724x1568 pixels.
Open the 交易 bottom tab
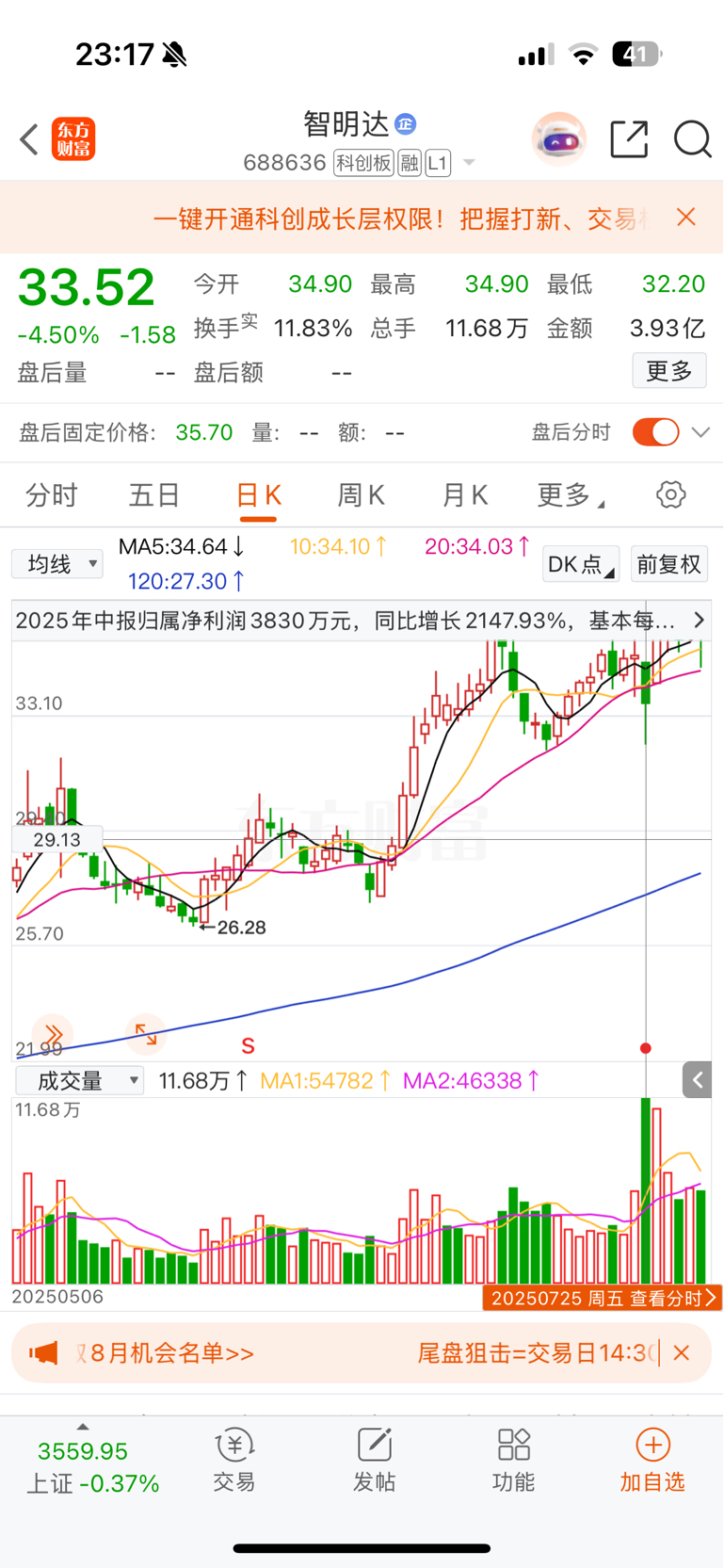pos(234,1461)
